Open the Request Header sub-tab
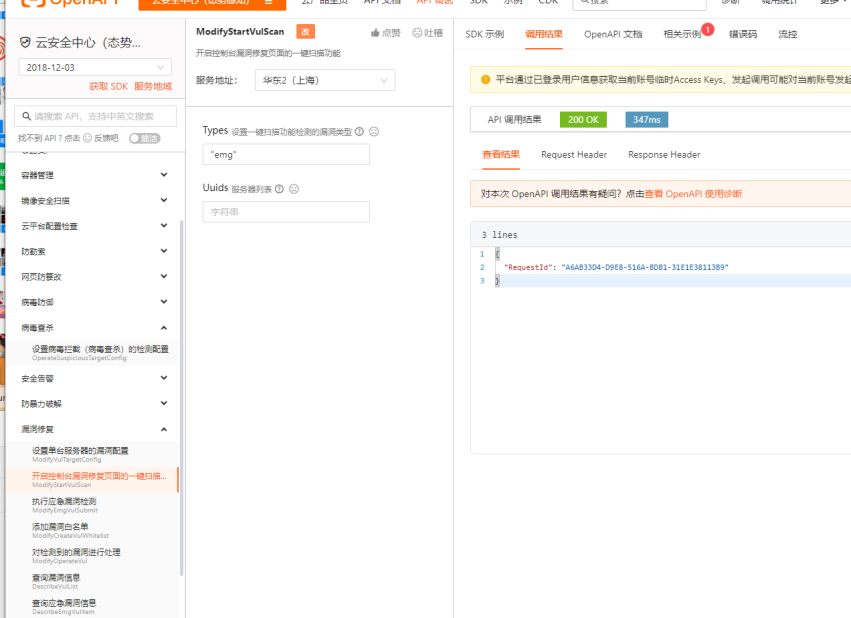This screenshot has width=851, height=618. [574, 155]
